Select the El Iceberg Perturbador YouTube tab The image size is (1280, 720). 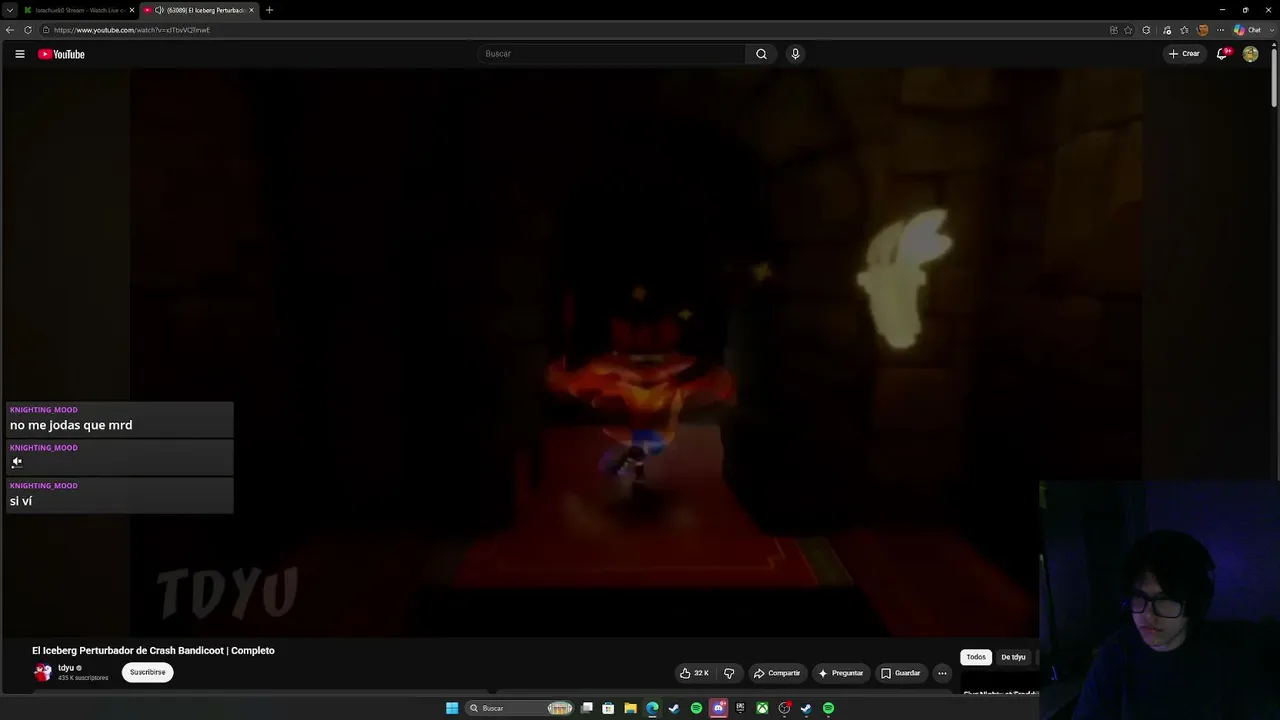coord(198,10)
